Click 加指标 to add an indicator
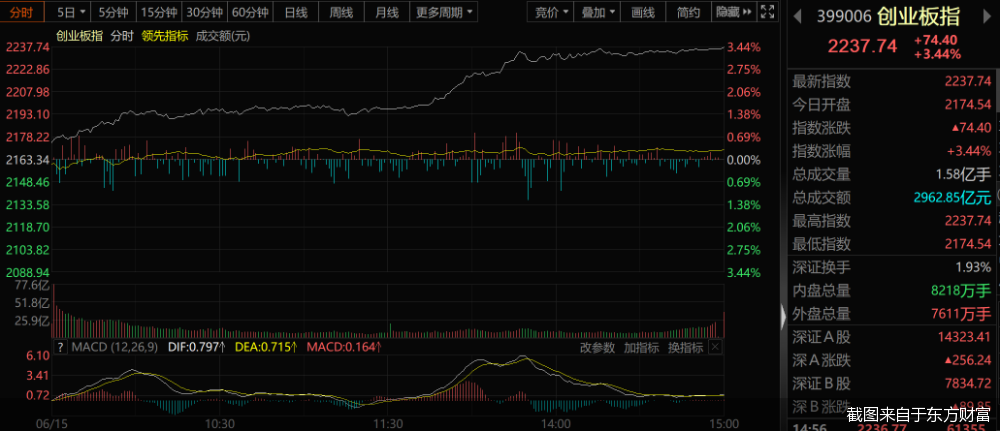 point(641,348)
